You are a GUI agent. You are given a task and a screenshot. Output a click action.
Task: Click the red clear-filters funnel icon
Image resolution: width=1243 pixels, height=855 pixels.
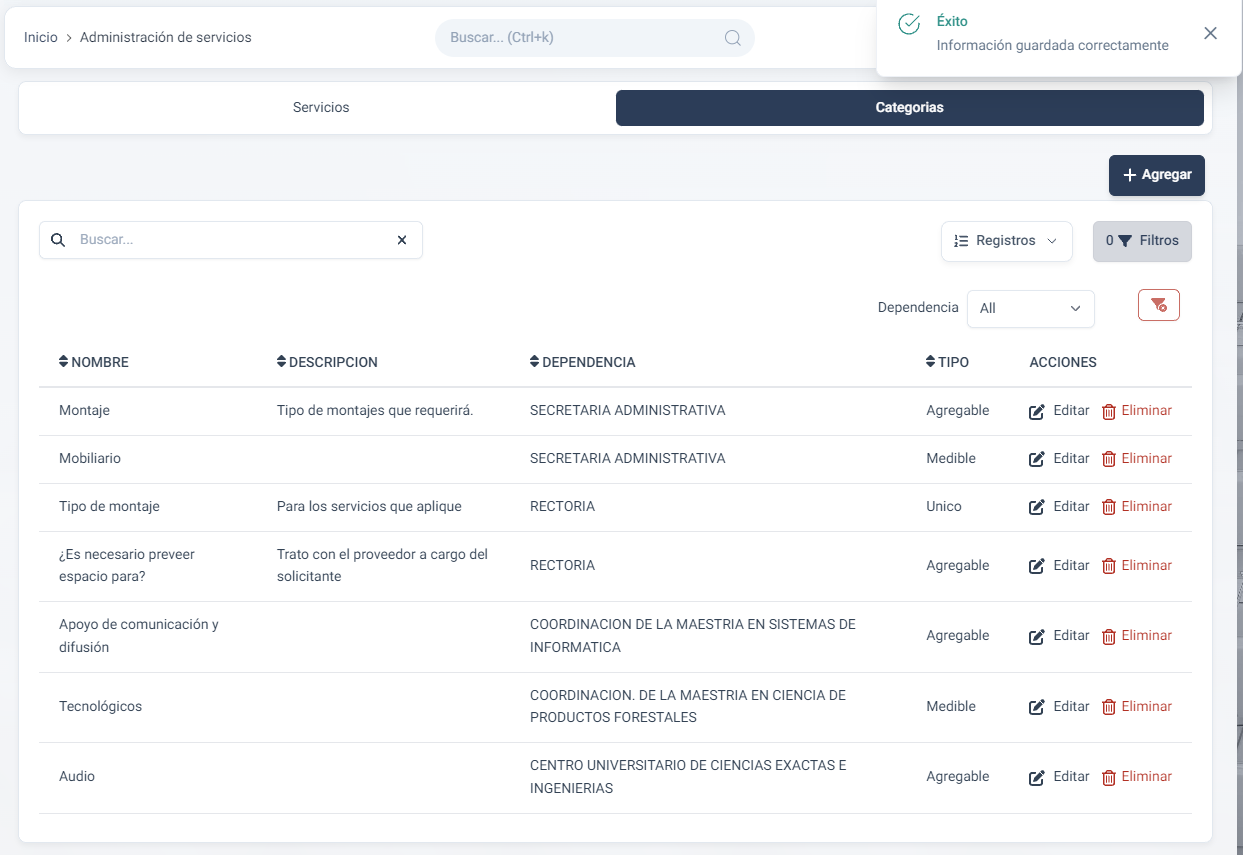point(1158,305)
